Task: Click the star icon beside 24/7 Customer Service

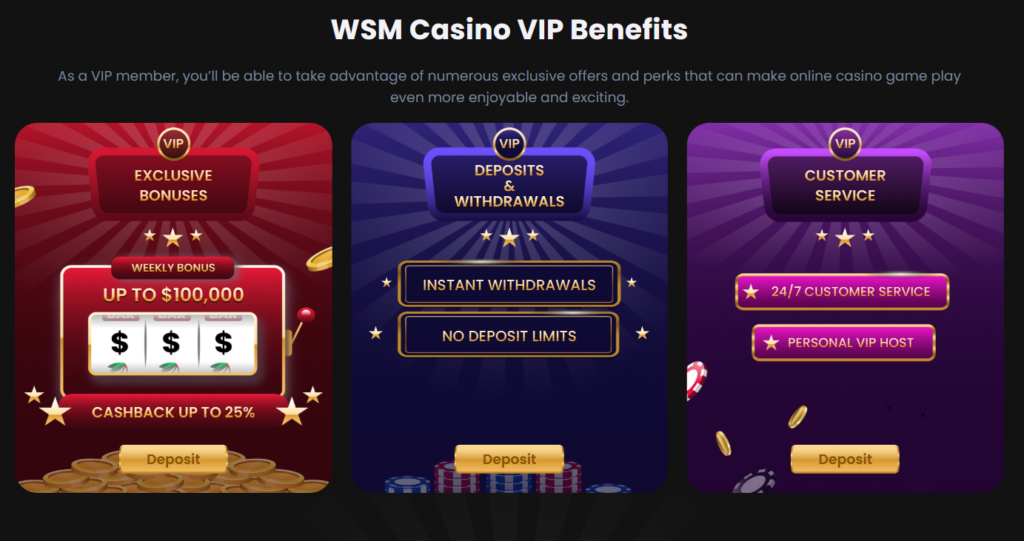Action: click(751, 292)
